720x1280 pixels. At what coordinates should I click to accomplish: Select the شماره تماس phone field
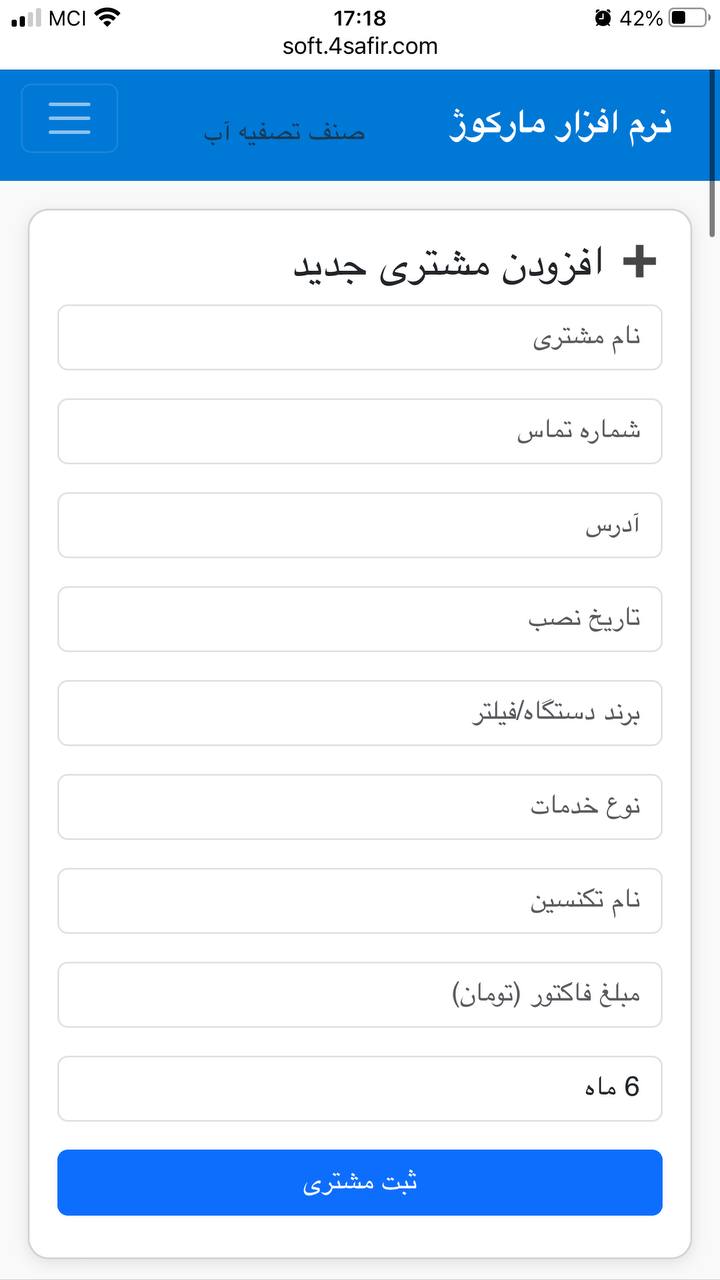click(360, 432)
